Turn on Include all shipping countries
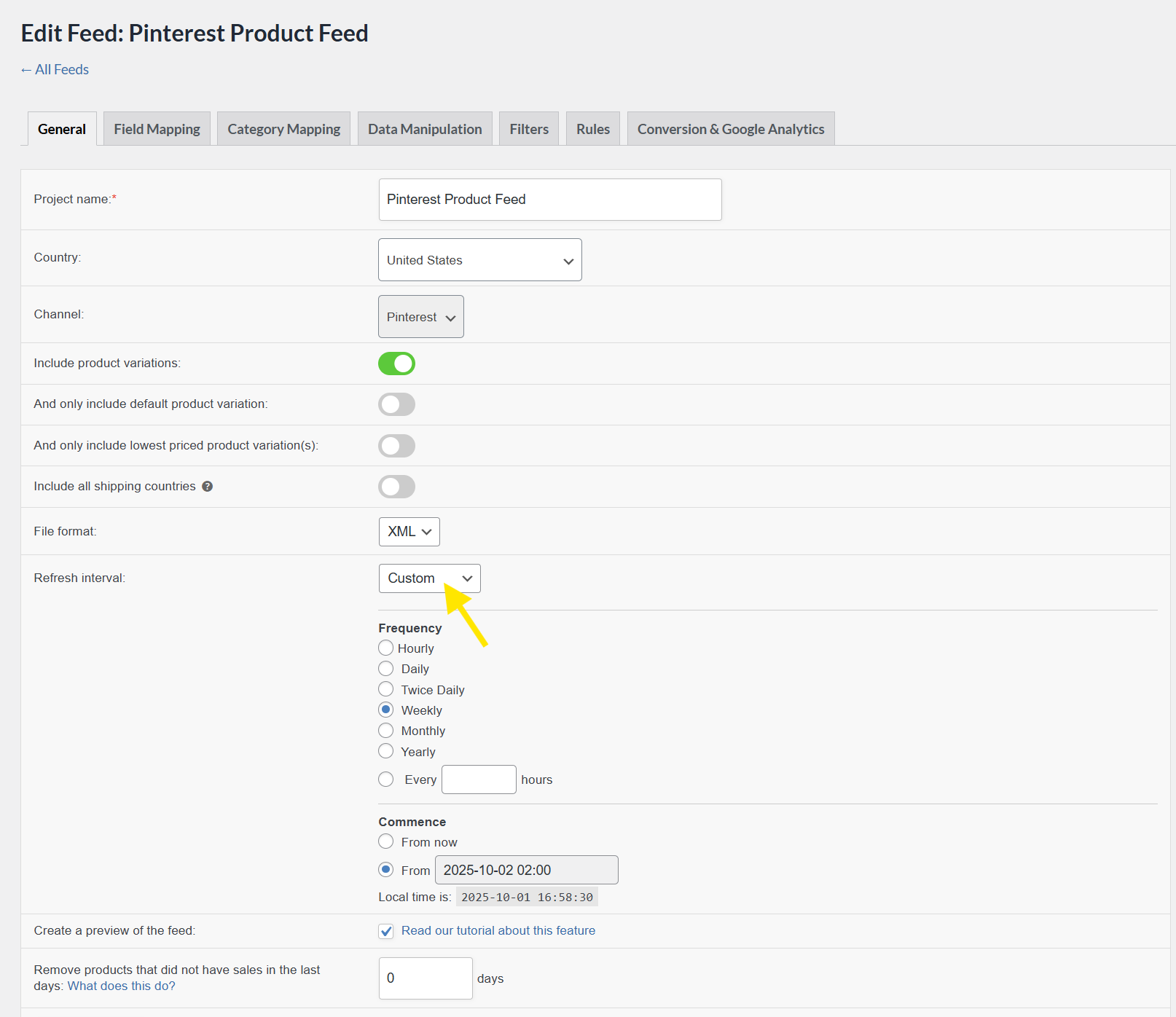The image size is (1176, 1017). coord(396,487)
